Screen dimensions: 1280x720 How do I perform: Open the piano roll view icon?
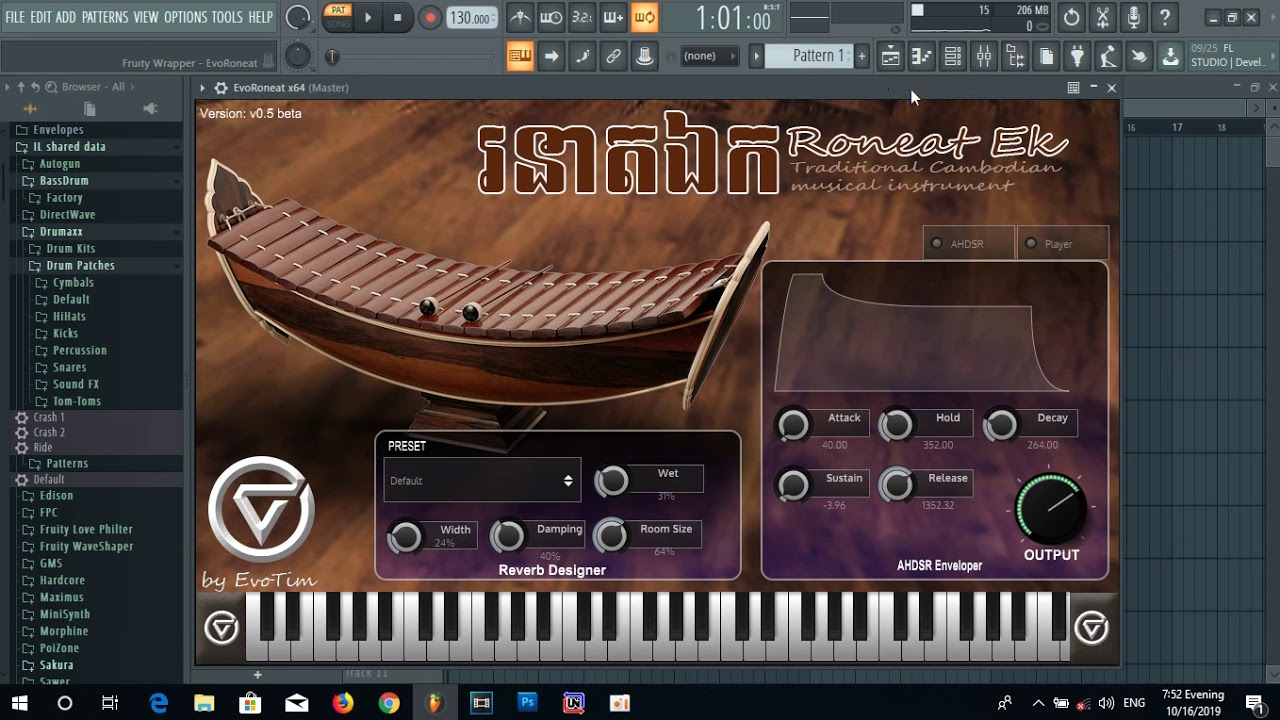coord(921,57)
